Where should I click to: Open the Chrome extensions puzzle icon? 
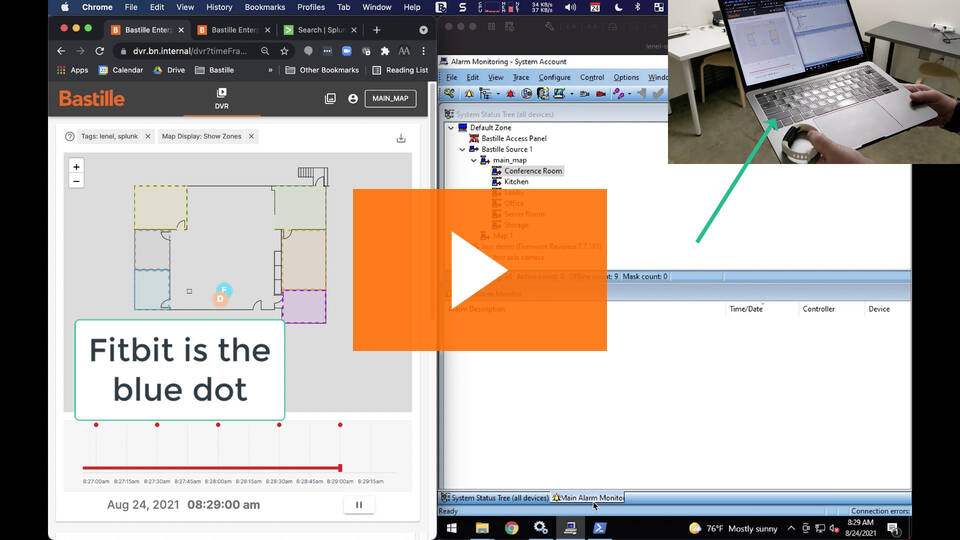tap(385, 51)
